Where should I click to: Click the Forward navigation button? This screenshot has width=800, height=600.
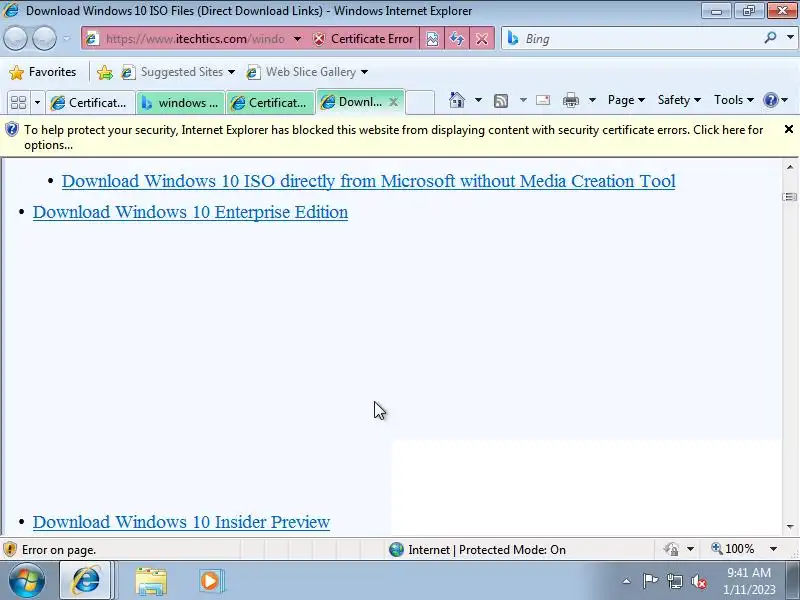44,39
